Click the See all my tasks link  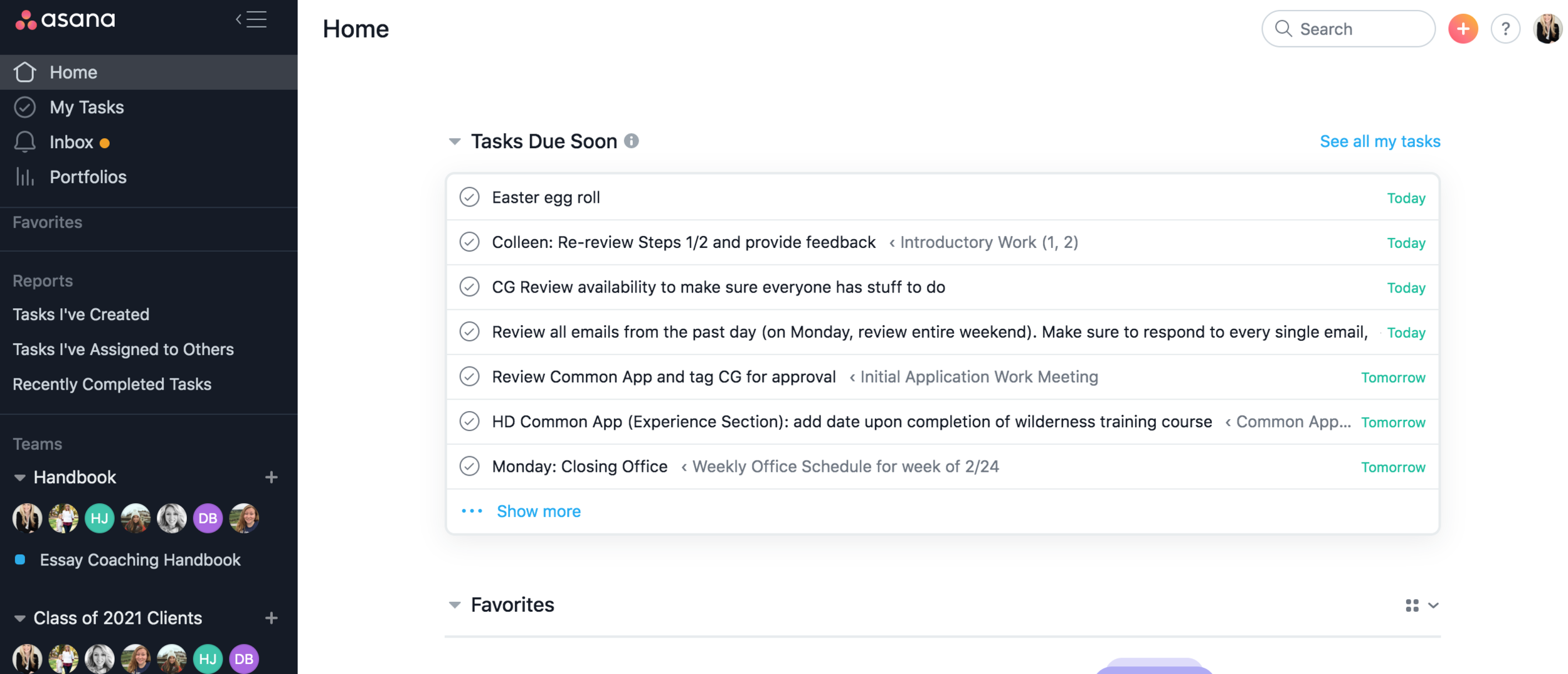(x=1380, y=141)
